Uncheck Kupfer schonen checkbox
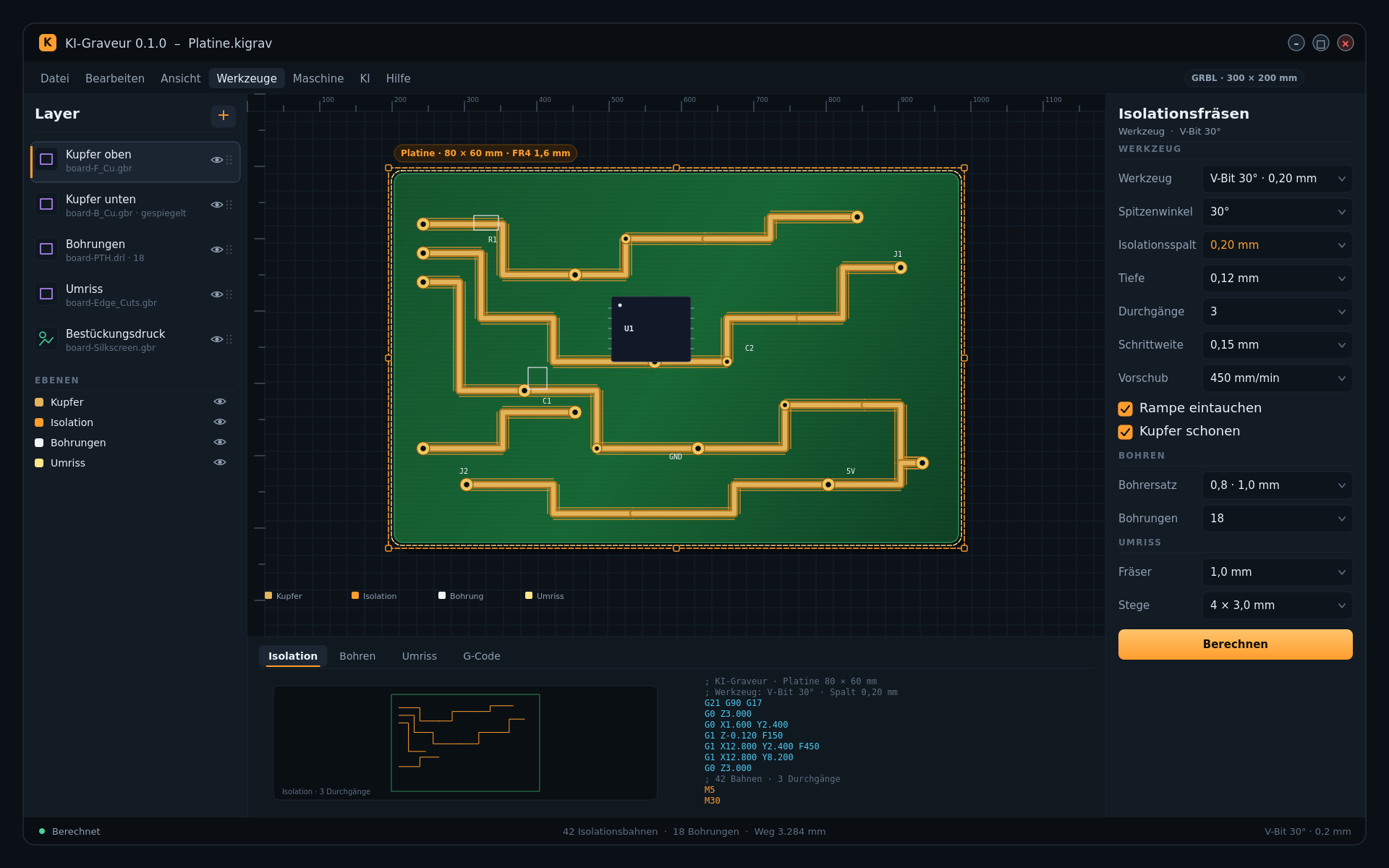This screenshot has width=1389, height=868. pyautogui.click(x=1125, y=432)
